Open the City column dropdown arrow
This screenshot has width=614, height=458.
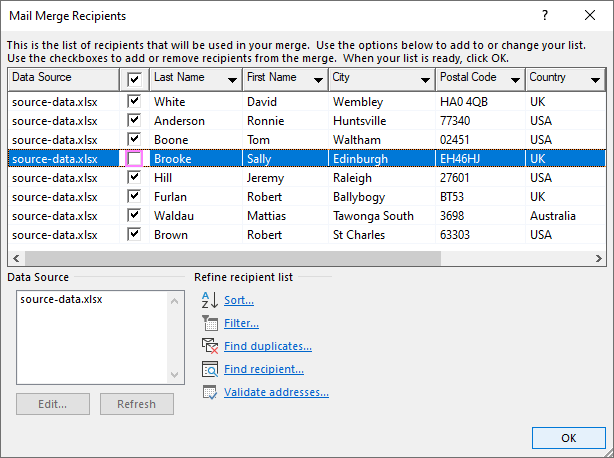point(425,80)
